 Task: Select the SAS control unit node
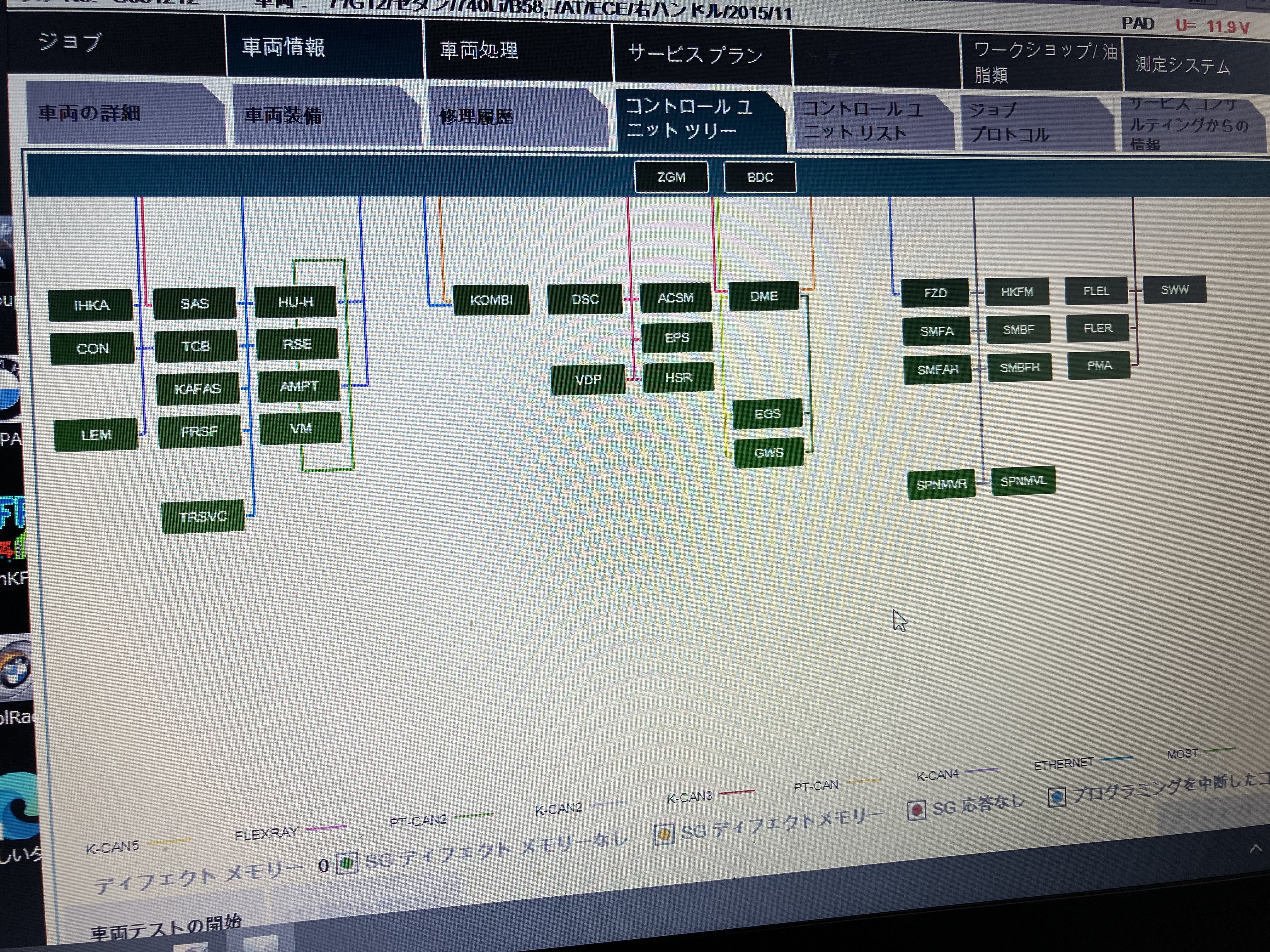click(195, 303)
